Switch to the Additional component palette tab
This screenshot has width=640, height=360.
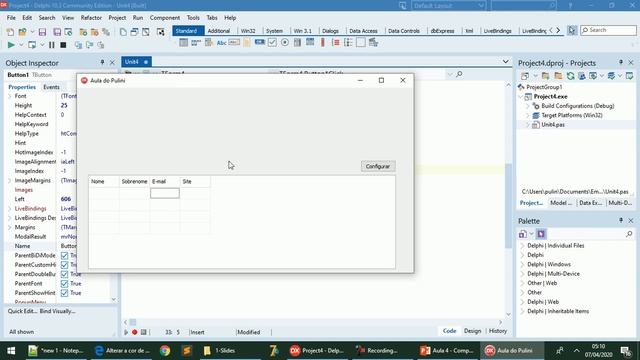219,31
